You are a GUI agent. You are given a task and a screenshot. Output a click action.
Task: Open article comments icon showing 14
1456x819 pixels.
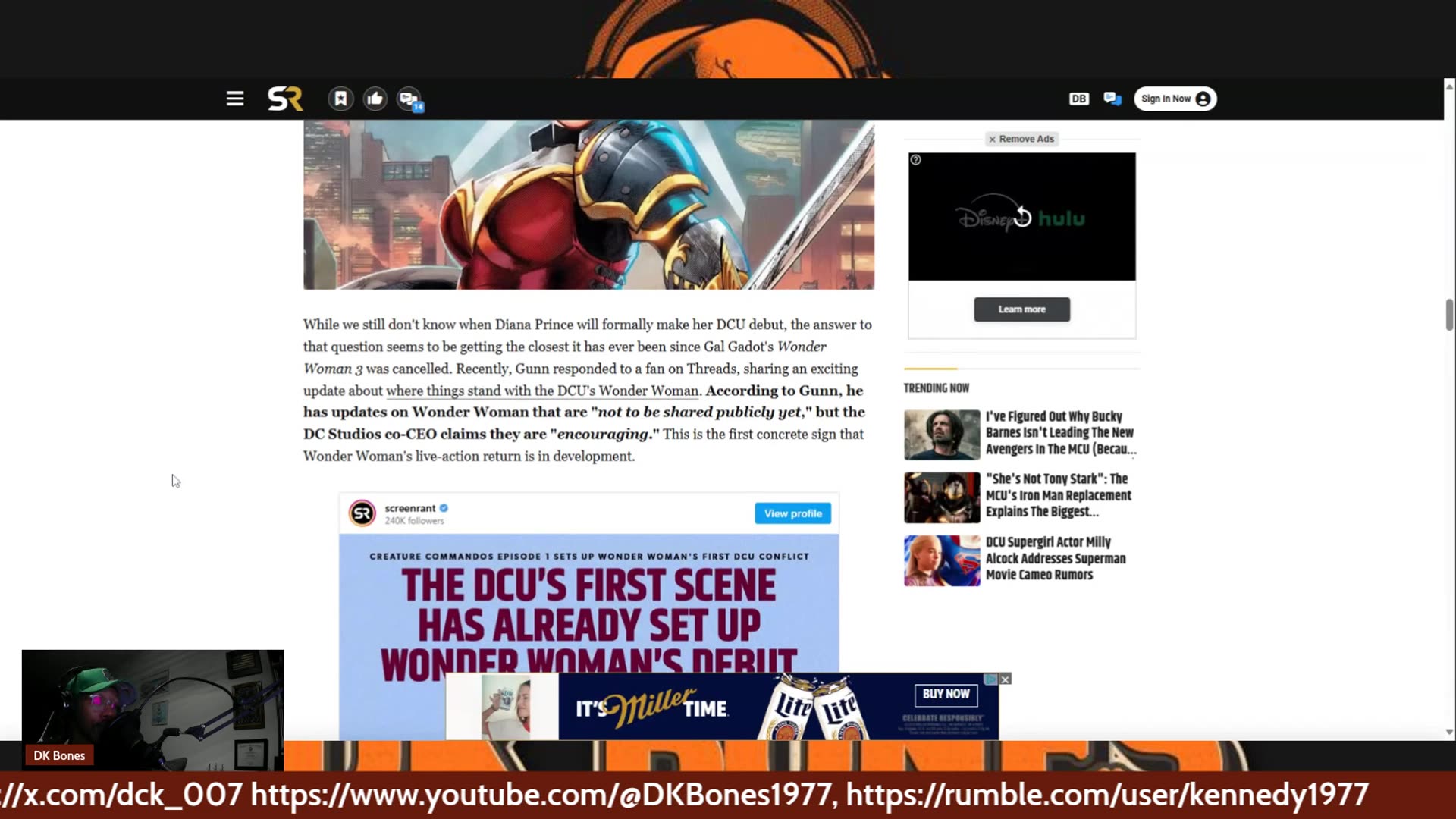tap(409, 99)
